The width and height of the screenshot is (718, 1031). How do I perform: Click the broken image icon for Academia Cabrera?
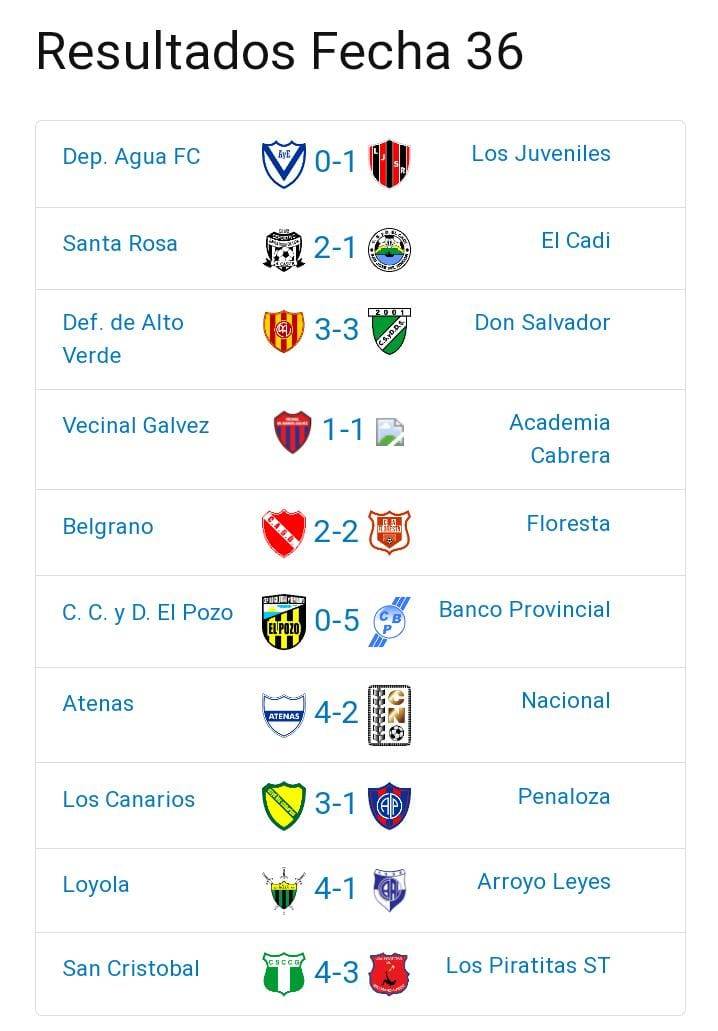390,431
